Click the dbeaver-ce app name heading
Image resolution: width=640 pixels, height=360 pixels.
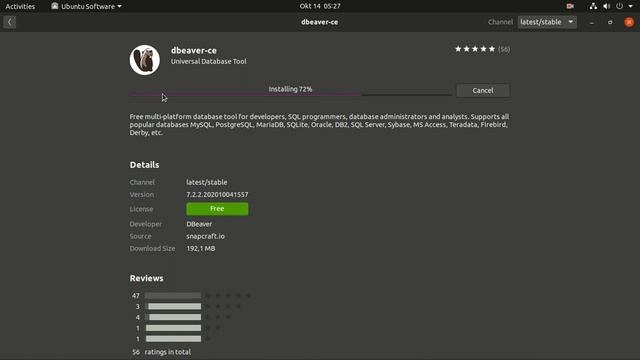tap(194, 51)
